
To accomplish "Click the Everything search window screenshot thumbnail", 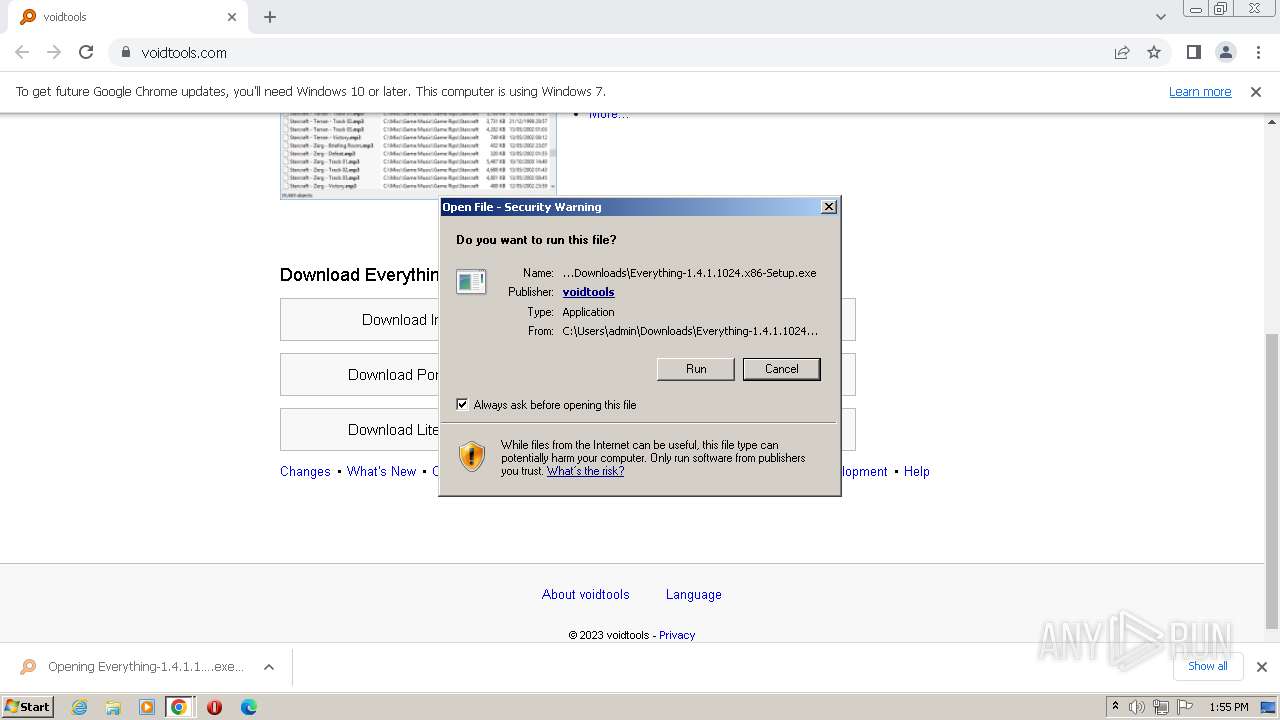I will [418, 156].
